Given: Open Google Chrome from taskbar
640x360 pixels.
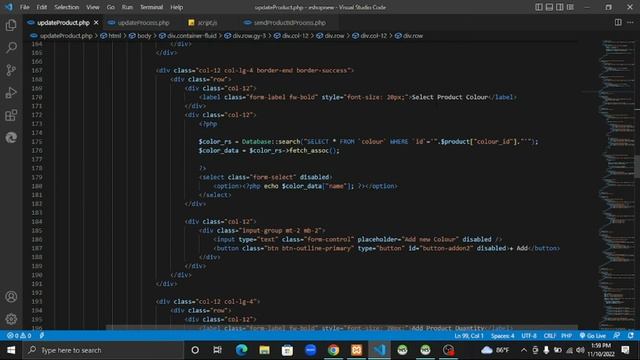Looking at the screenshot, I should point(333,350).
